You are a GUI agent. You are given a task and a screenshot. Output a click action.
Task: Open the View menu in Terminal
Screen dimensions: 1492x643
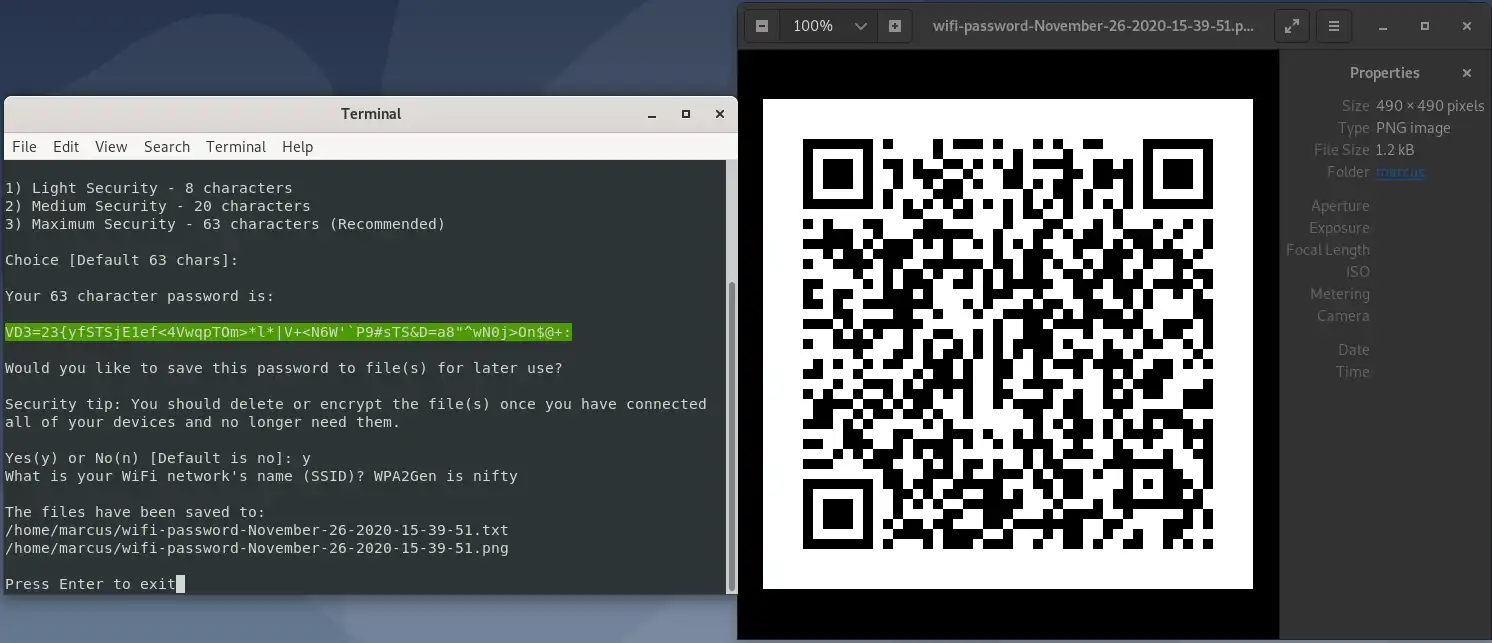[x=111, y=146]
